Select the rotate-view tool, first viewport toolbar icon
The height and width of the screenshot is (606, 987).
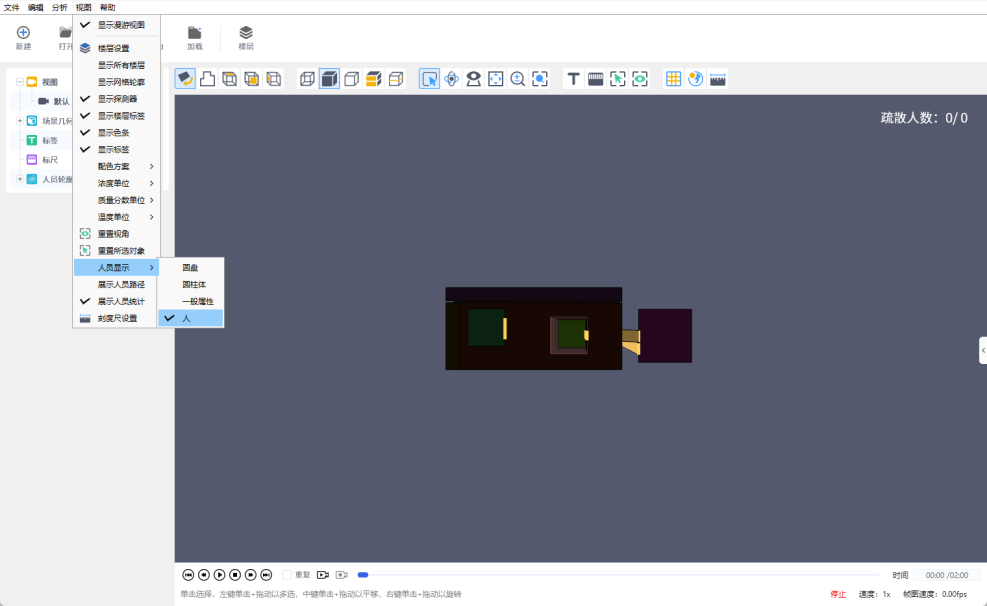click(185, 79)
